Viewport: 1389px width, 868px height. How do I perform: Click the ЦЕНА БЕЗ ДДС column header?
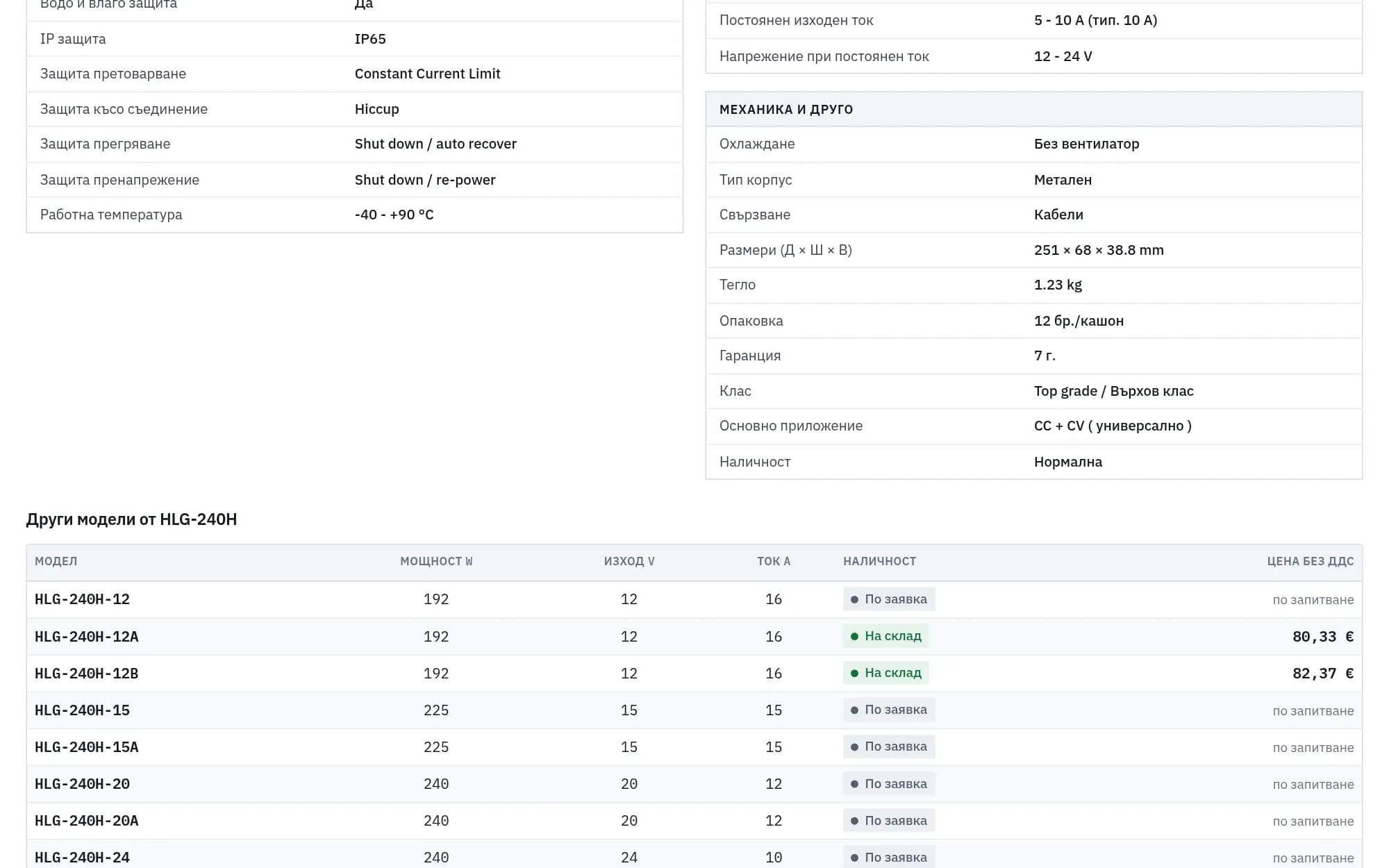coord(1311,561)
